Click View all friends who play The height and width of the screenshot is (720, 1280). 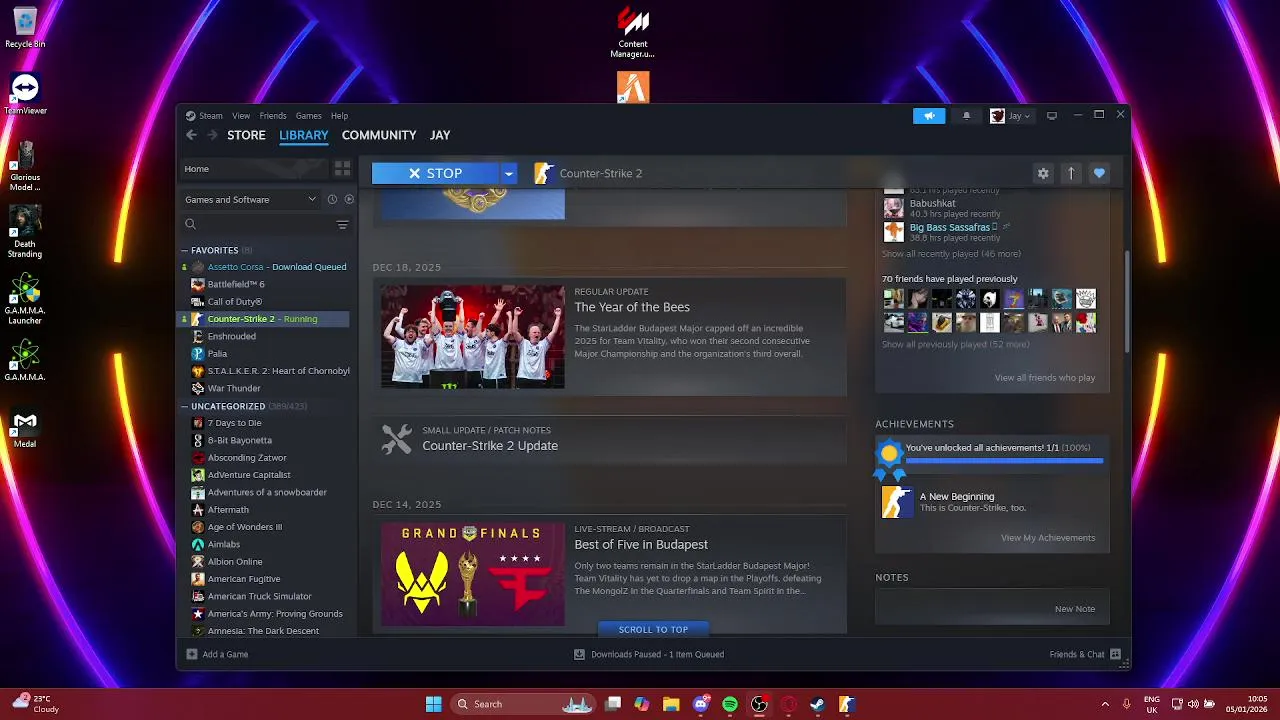point(1045,378)
